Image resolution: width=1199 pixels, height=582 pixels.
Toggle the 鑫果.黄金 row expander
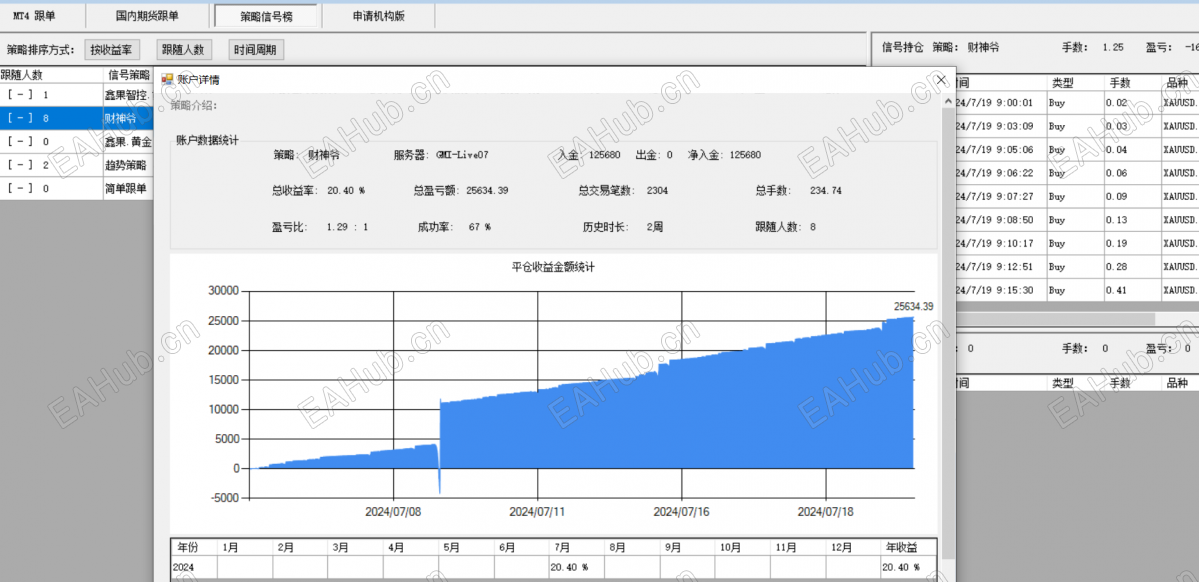[20, 142]
